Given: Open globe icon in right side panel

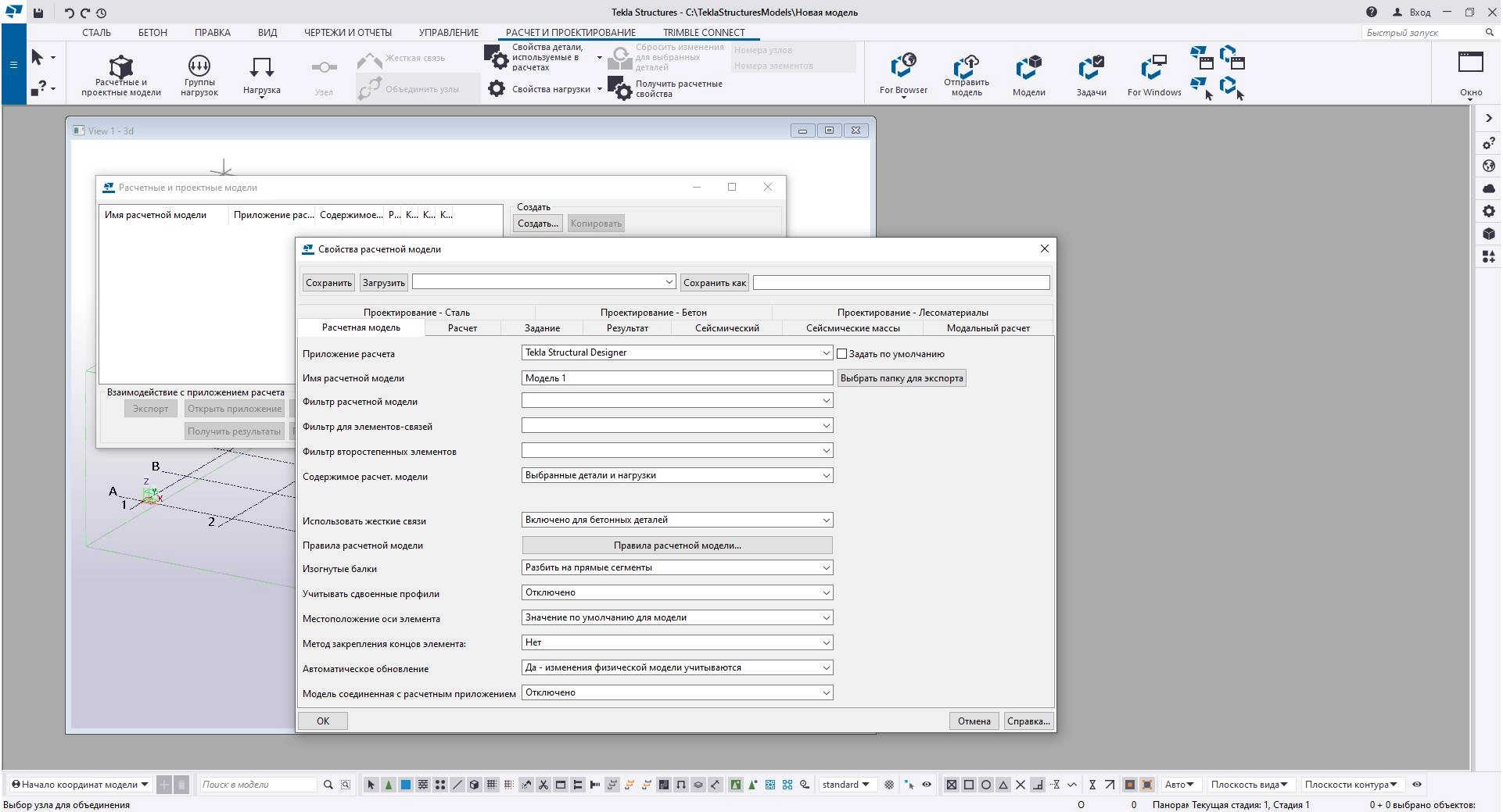Looking at the screenshot, I should click(x=1488, y=166).
